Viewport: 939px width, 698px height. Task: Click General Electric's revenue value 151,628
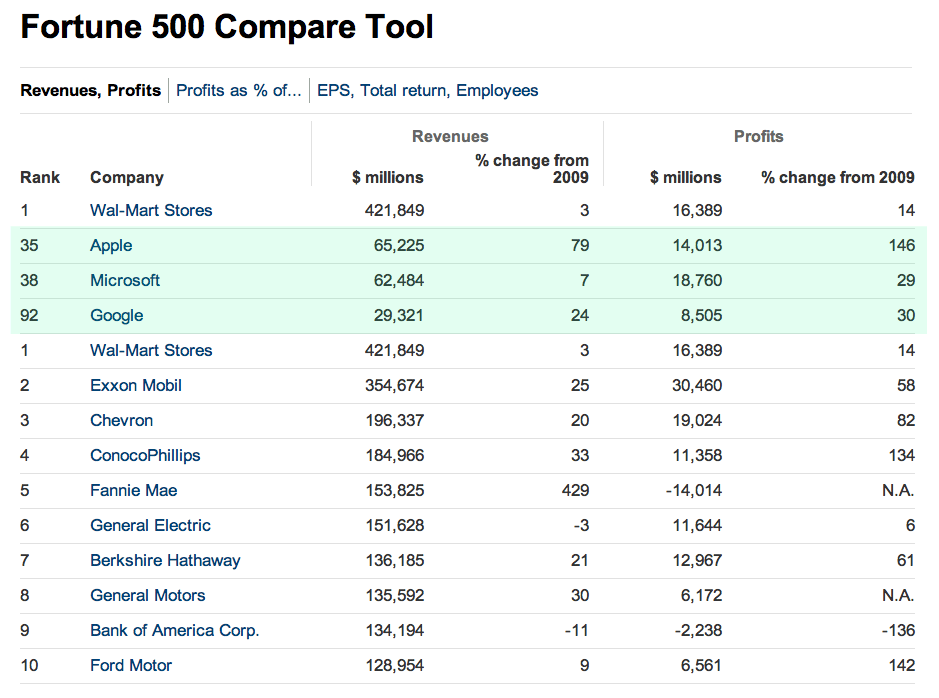[395, 526]
